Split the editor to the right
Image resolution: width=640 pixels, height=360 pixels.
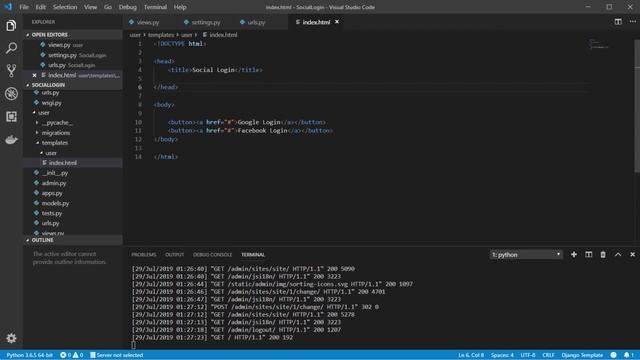coord(618,22)
